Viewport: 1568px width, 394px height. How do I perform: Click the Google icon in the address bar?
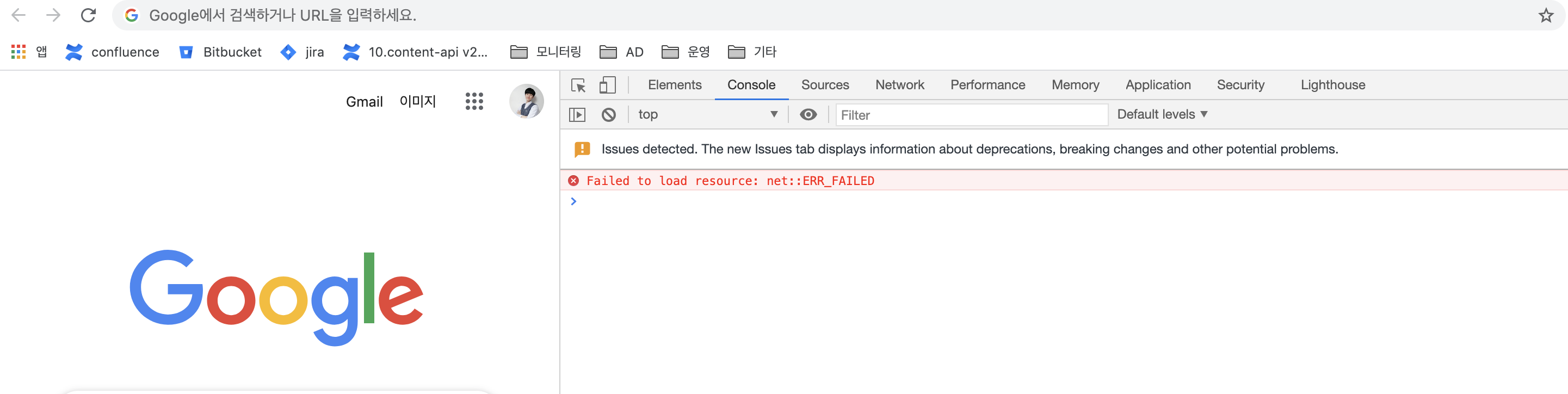(132, 15)
